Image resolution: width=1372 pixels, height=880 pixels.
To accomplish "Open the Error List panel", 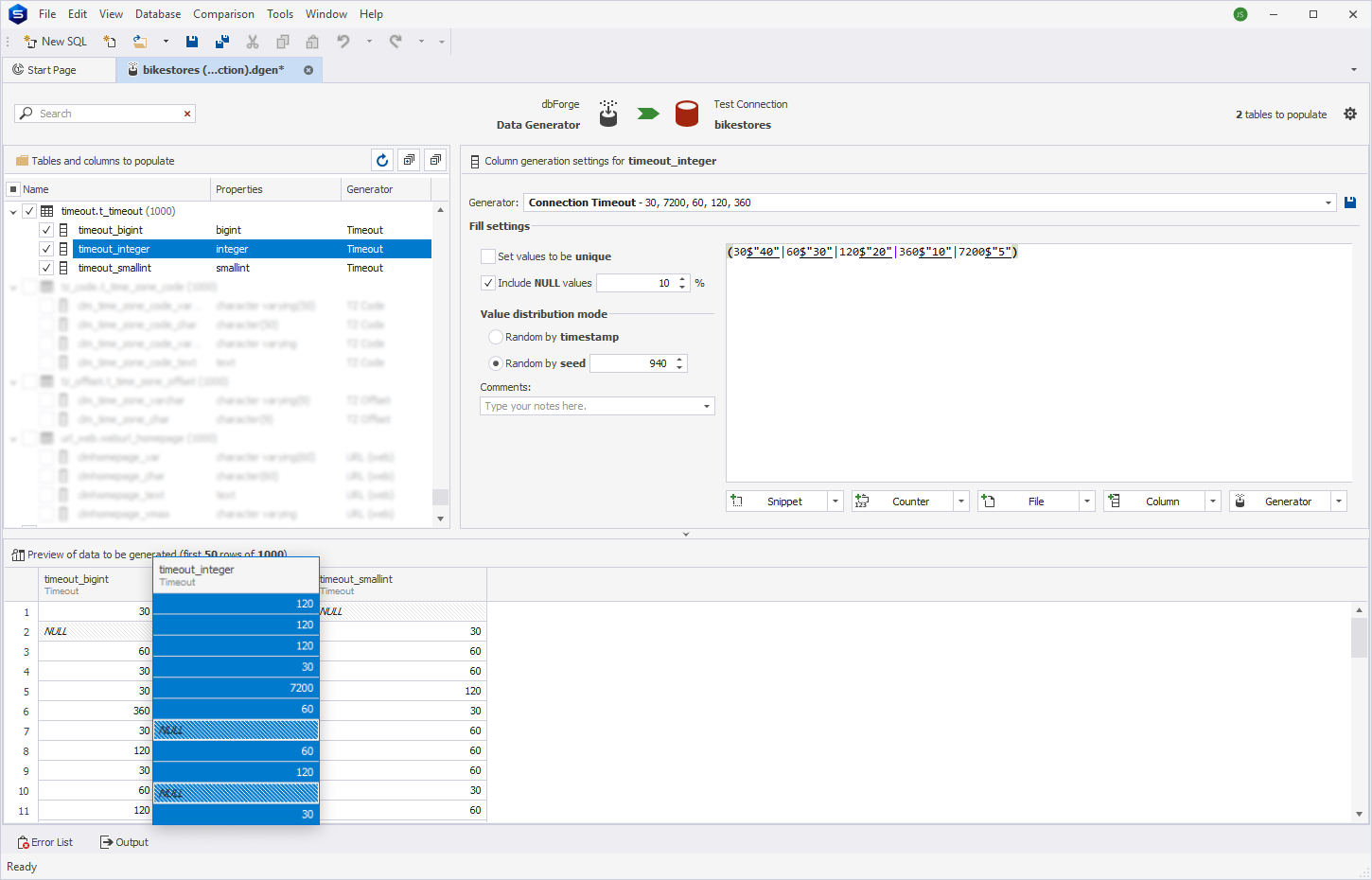I will (45, 842).
